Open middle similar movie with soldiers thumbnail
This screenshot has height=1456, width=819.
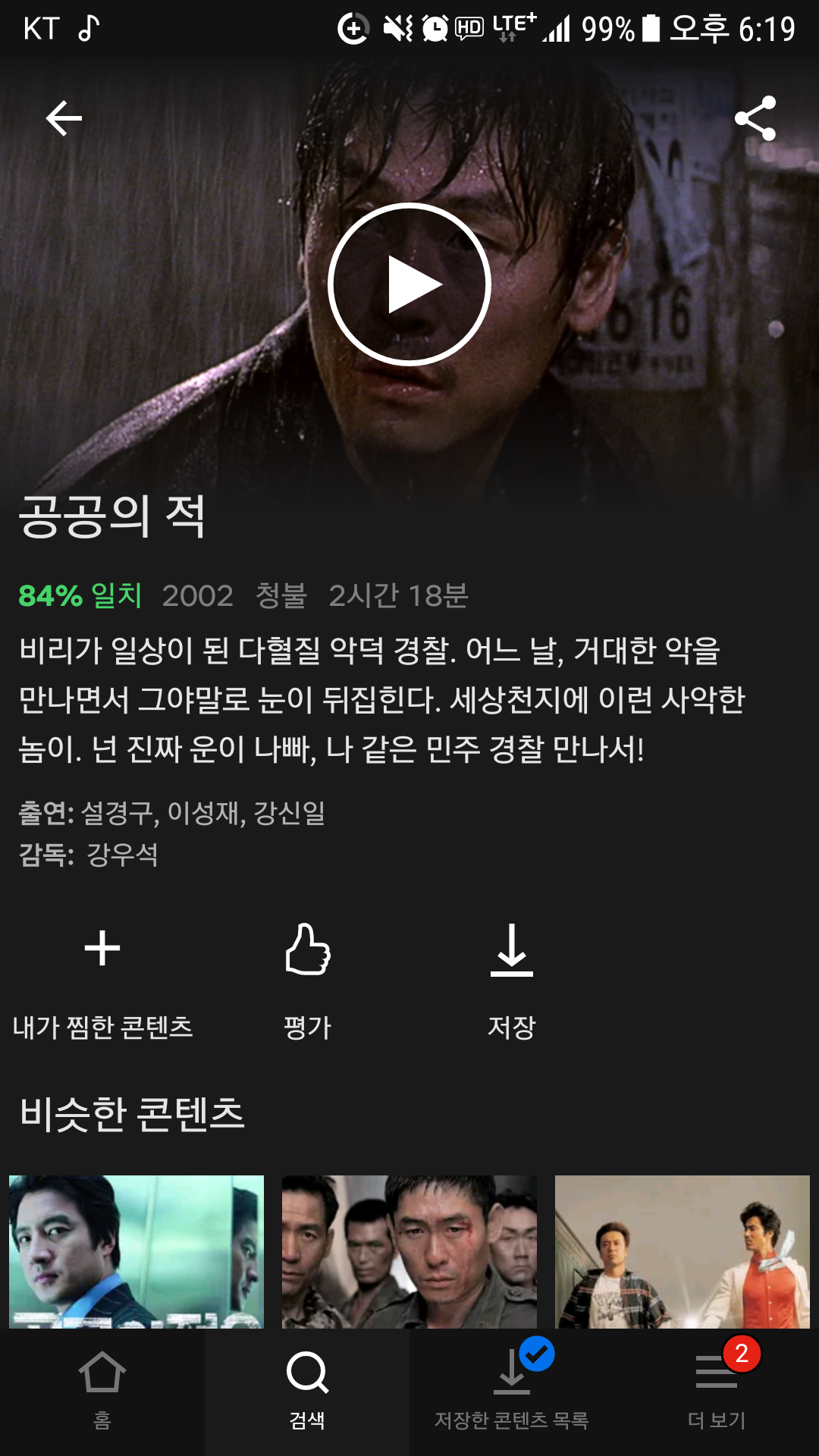click(x=409, y=1251)
